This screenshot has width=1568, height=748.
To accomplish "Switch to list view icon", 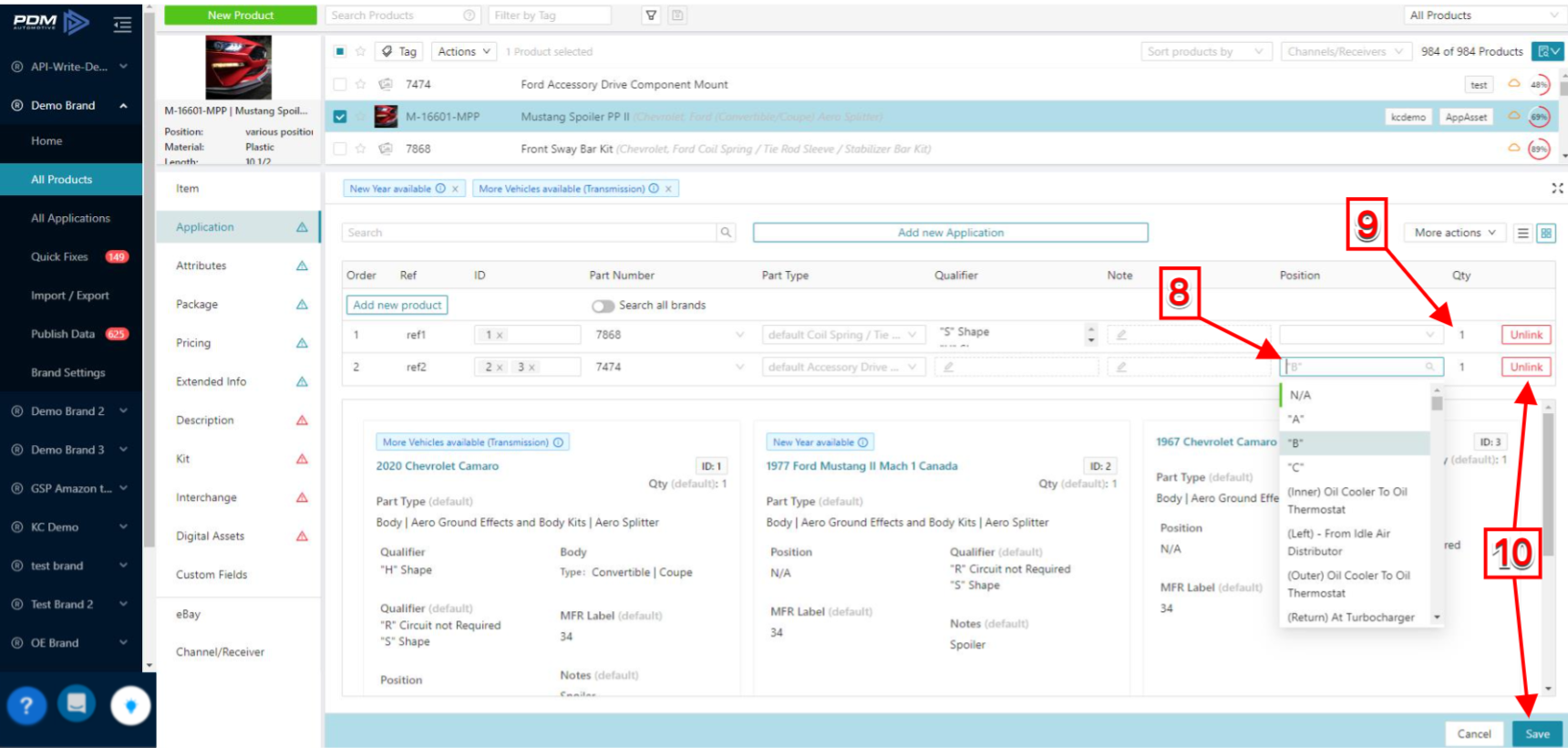I will coord(1522,234).
